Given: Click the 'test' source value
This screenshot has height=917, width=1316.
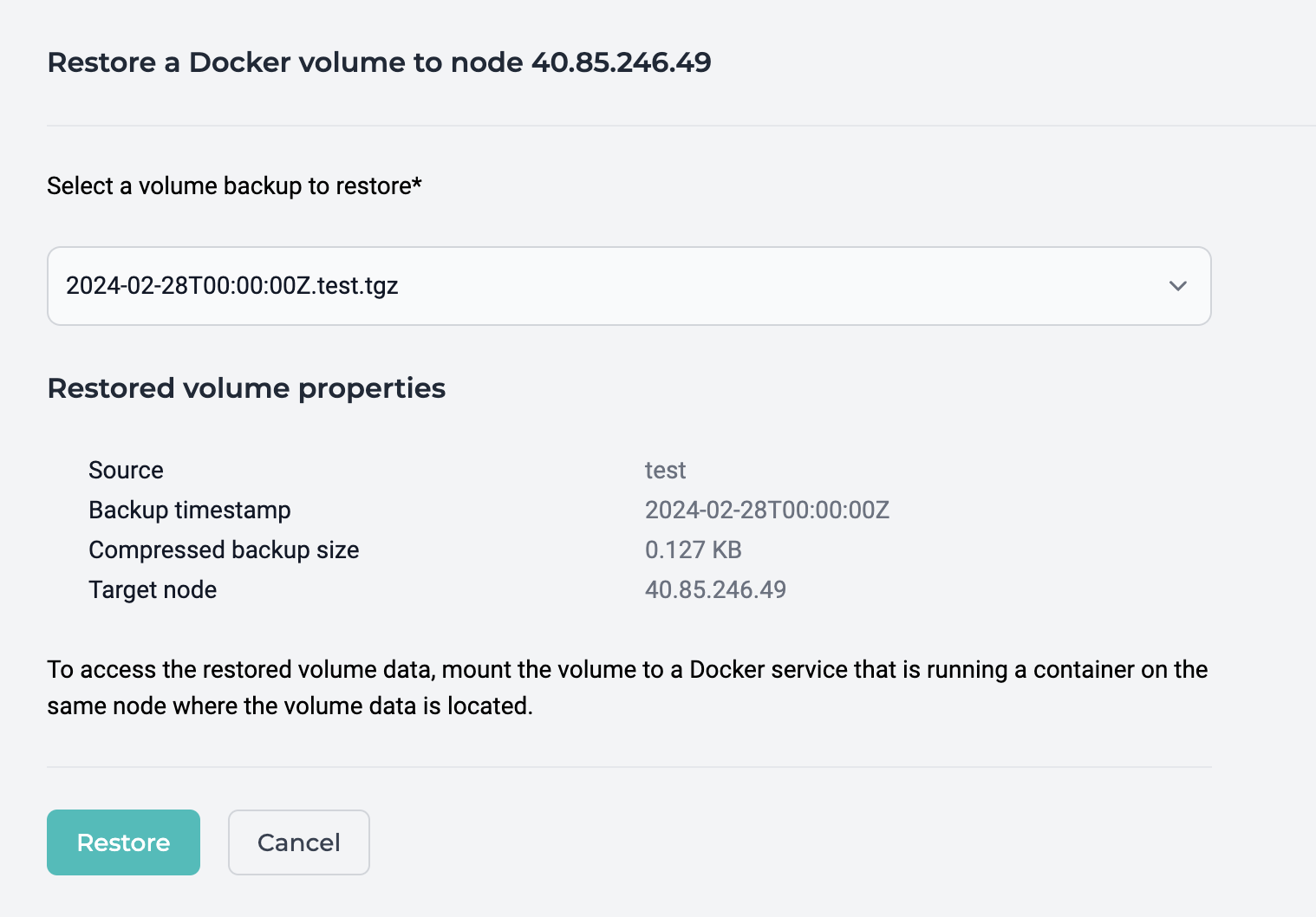Looking at the screenshot, I should coord(665,470).
